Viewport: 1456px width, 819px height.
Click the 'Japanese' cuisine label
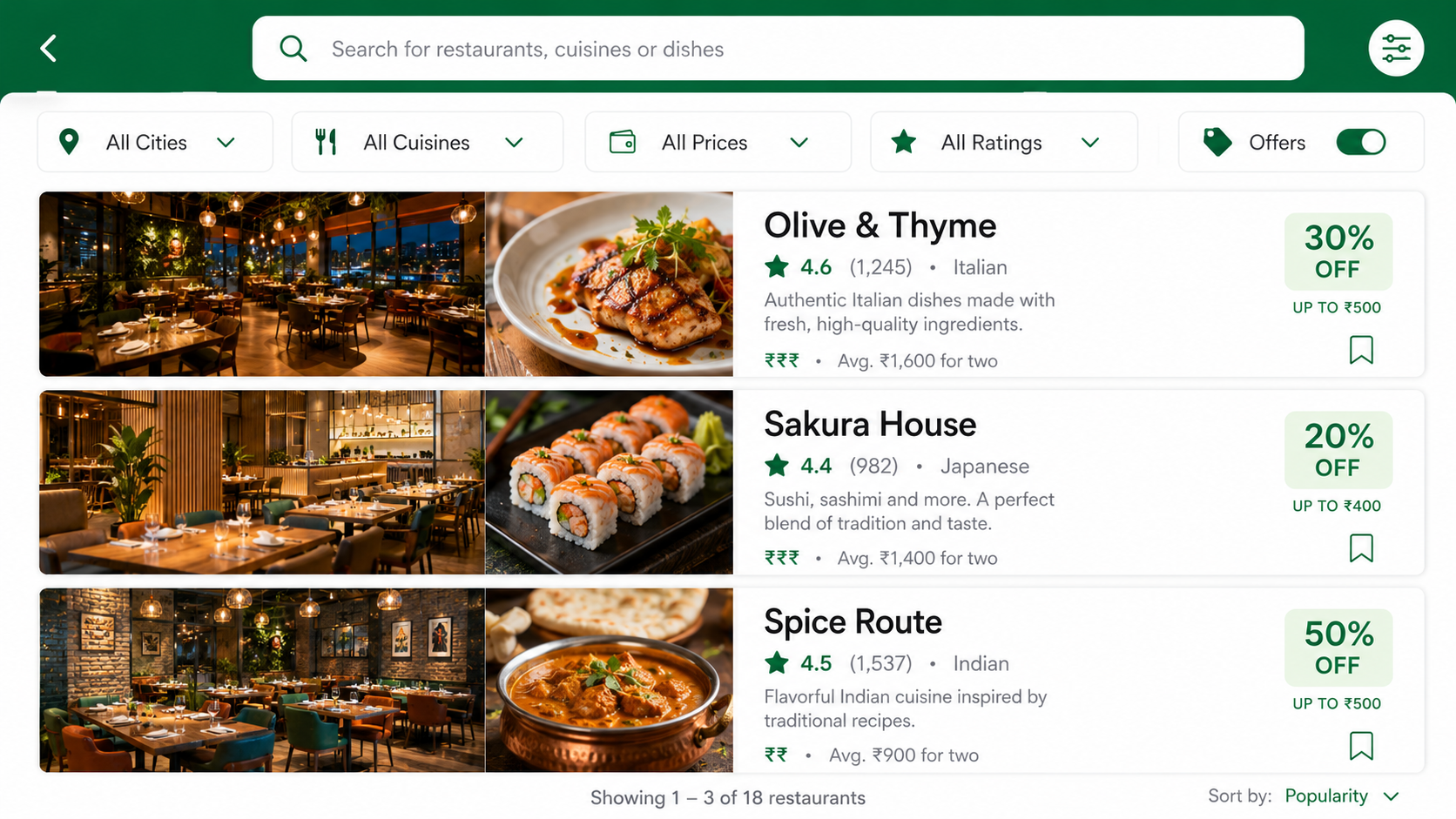click(x=984, y=467)
